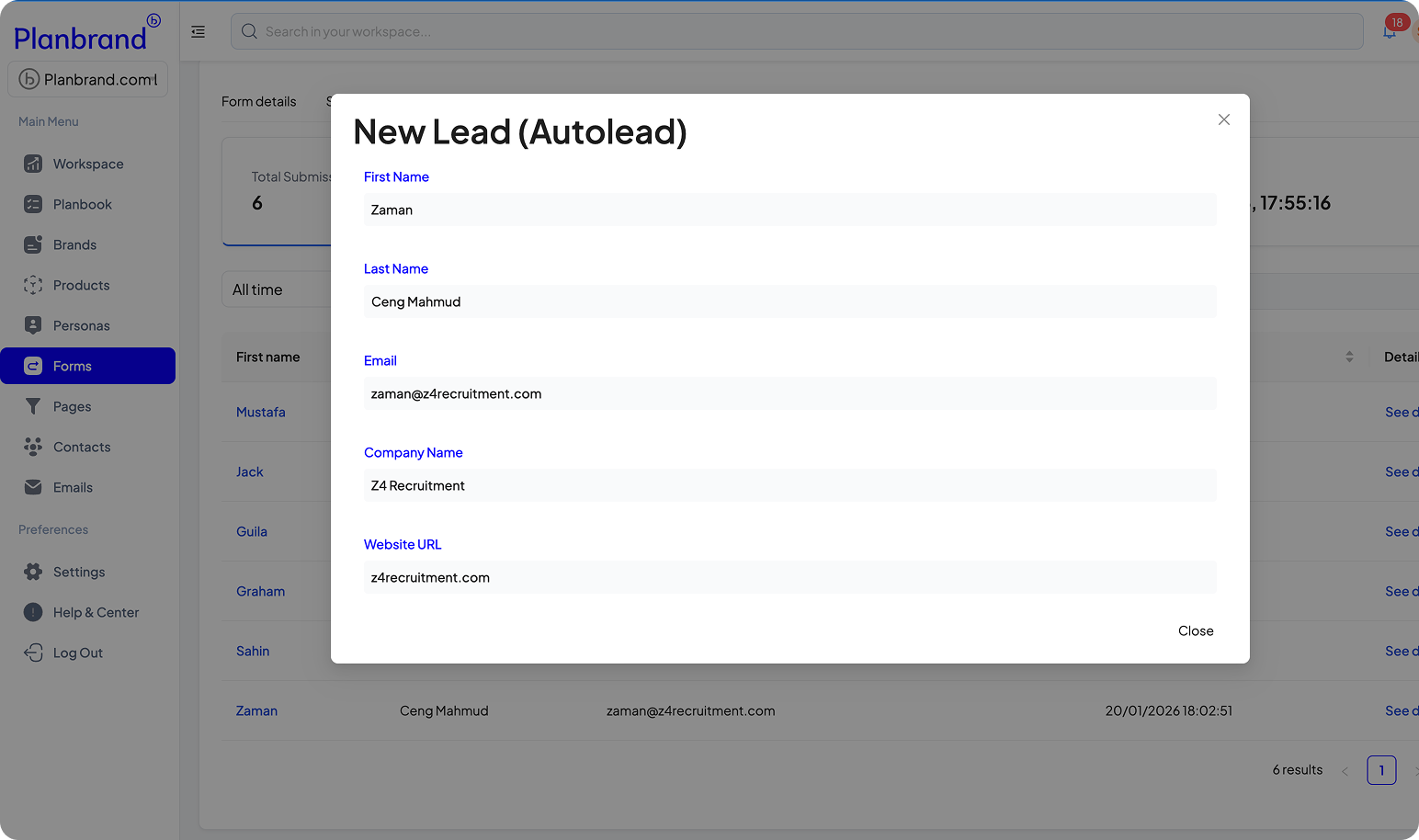Open the notifications bell with 18 badge
Viewport: 1419px width, 840px height.
click(x=1390, y=31)
